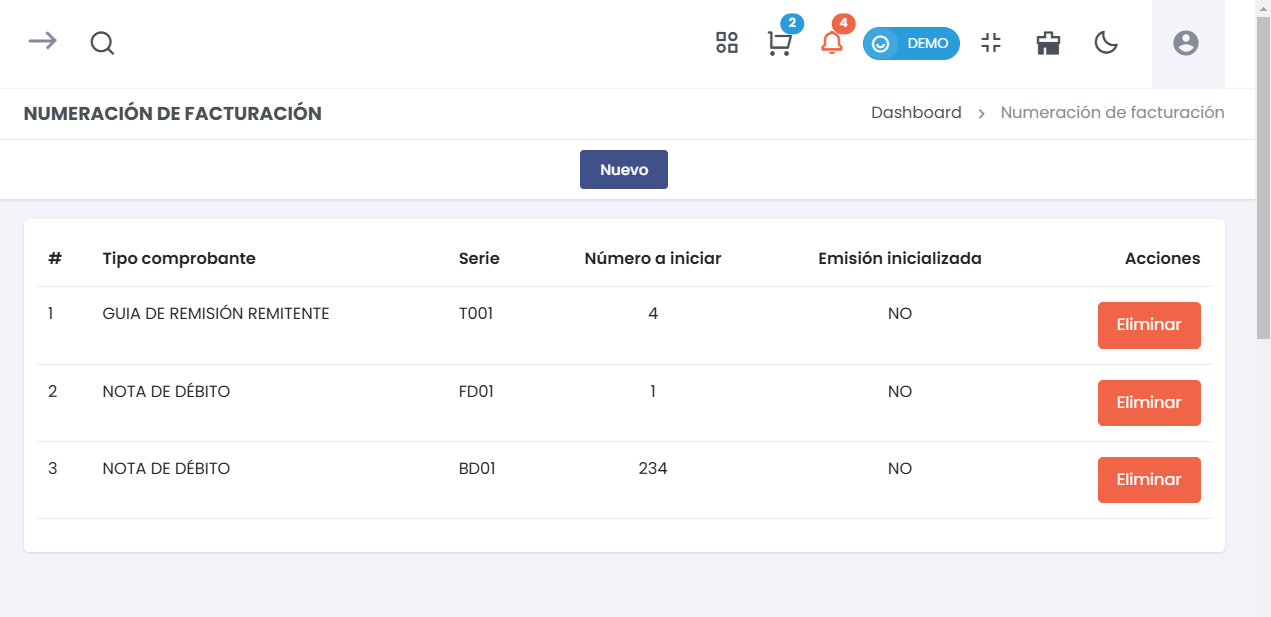Open the notifications bell icon
This screenshot has height=617, width=1271.
831,44
